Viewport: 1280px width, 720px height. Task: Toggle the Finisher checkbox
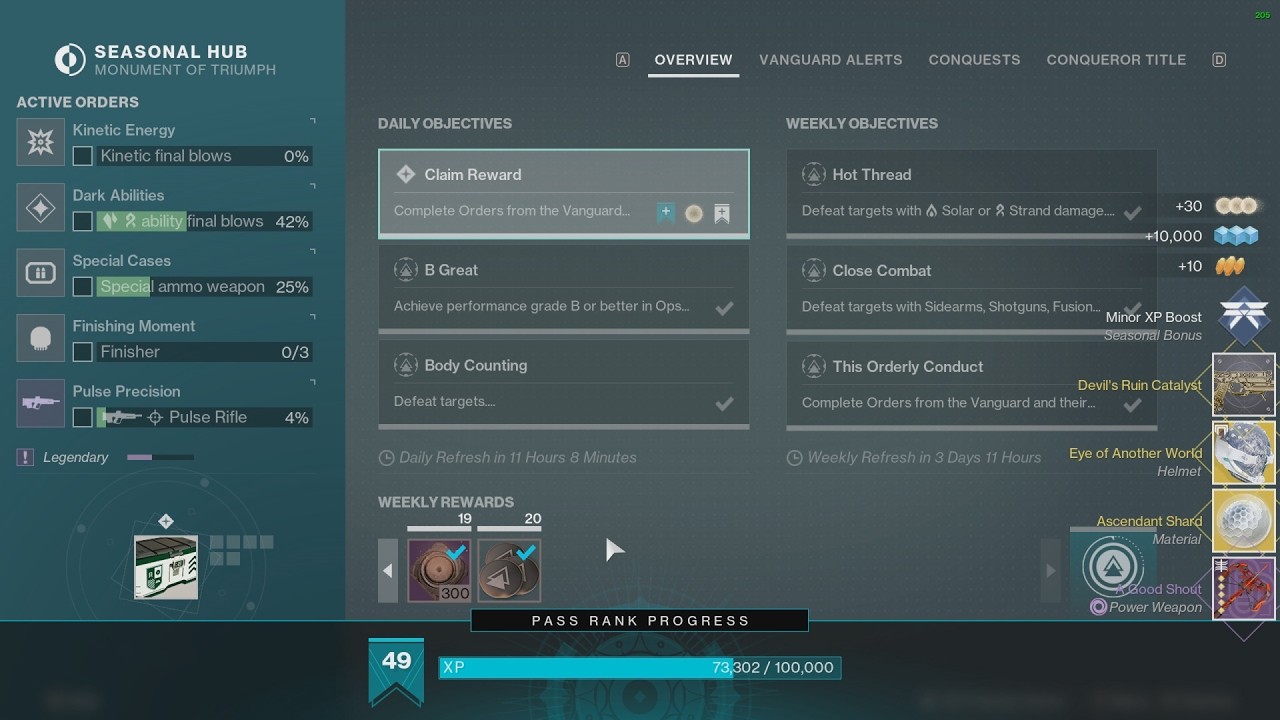click(x=83, y=352)
